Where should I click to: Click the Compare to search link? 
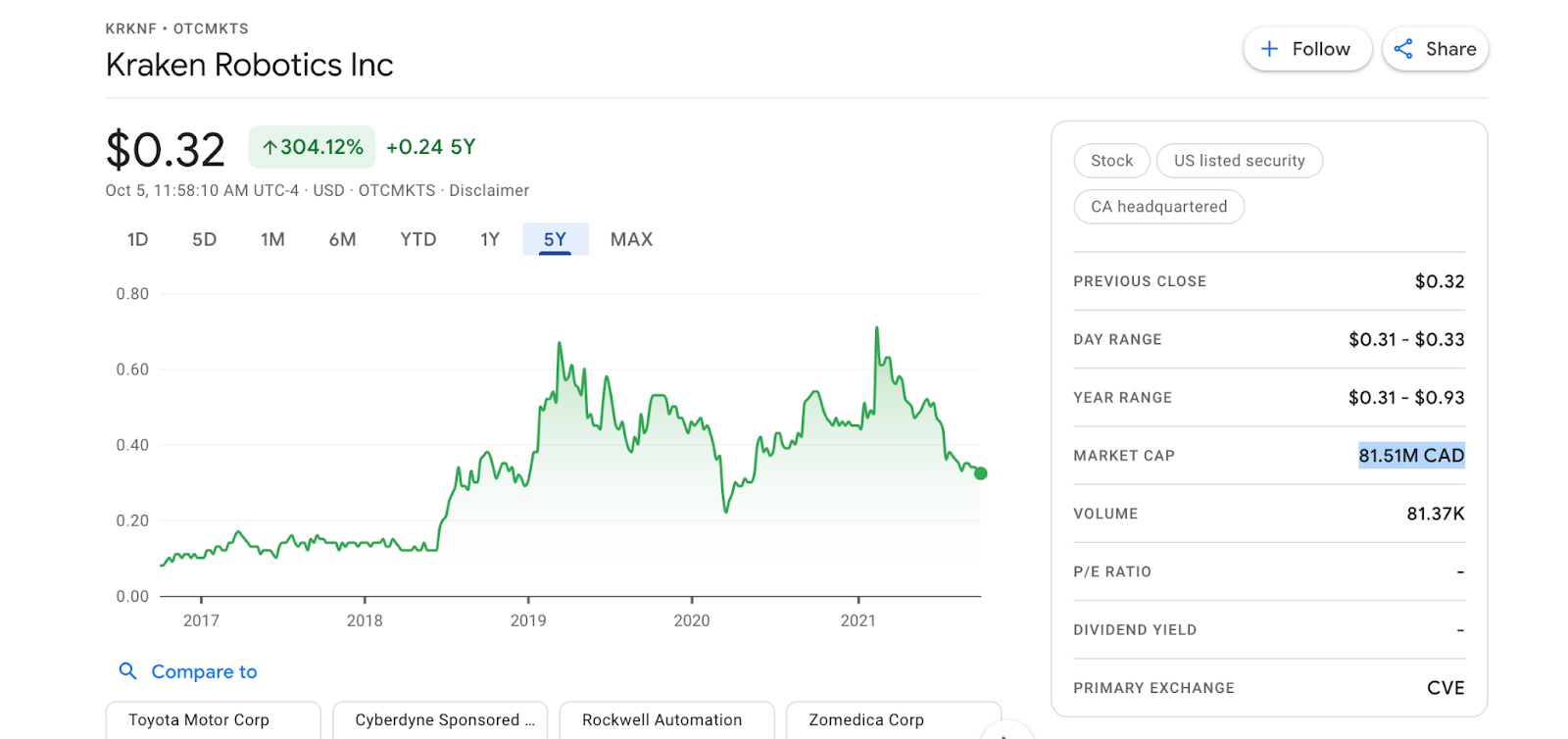pyautogui.click(x=204, y=671)
